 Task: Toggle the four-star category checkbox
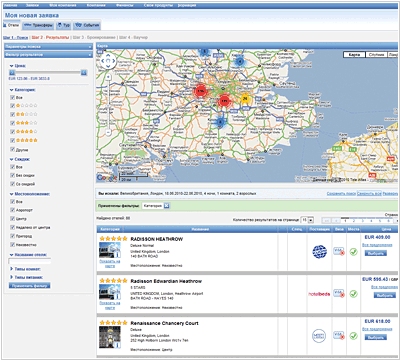tap(12, 132)
